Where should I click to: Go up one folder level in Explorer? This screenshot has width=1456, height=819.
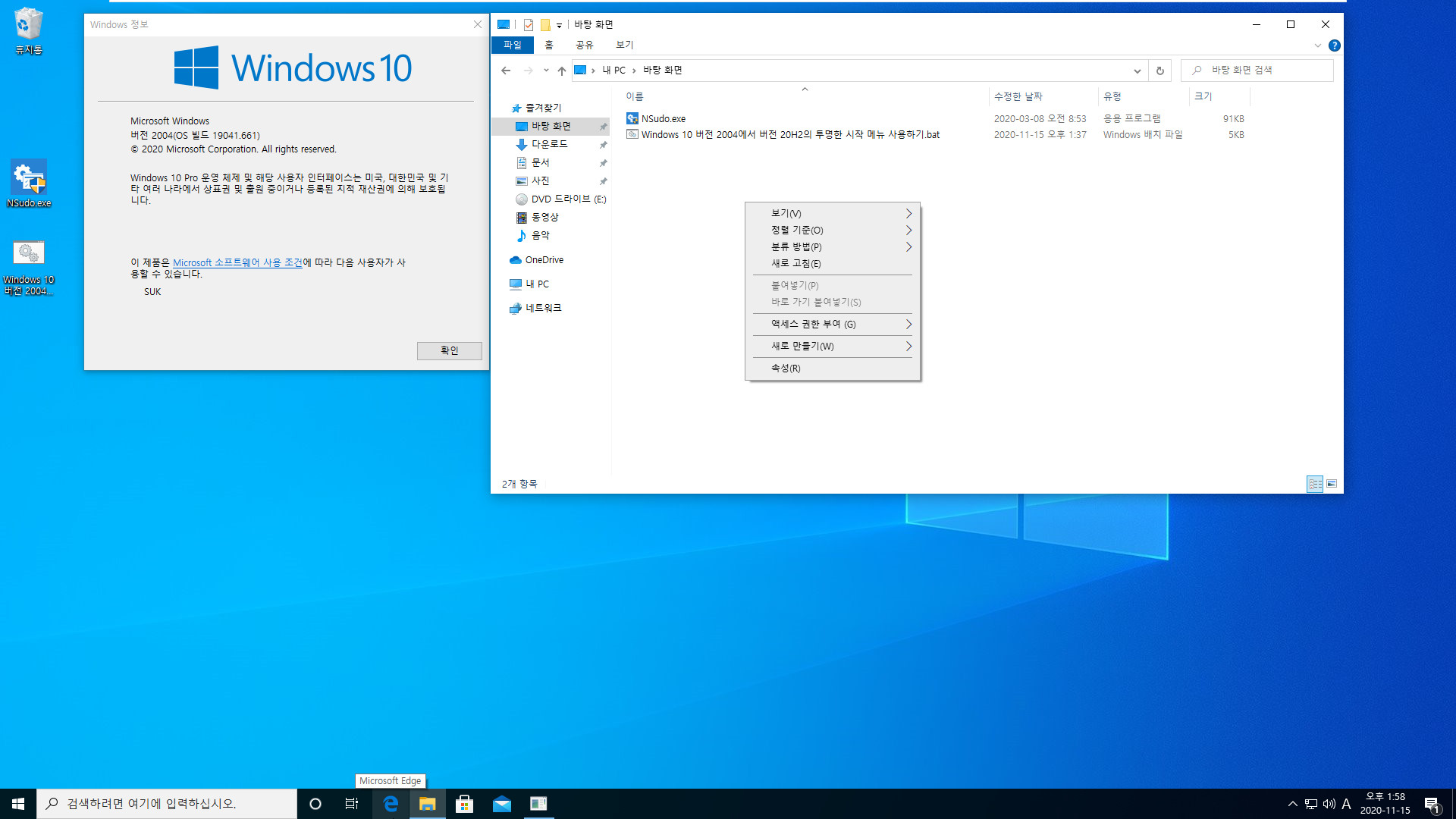562,71
